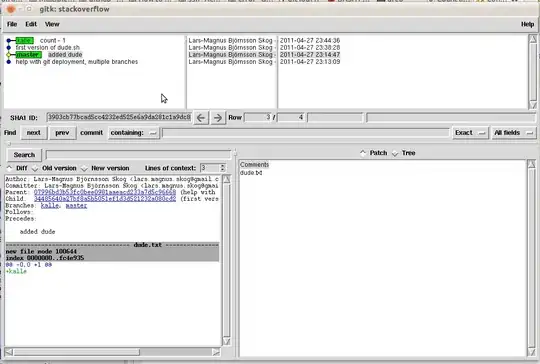Click date 2011-04-27 23:13:09
This screenshot has height=364, width=540.
(x=310, y=62)
